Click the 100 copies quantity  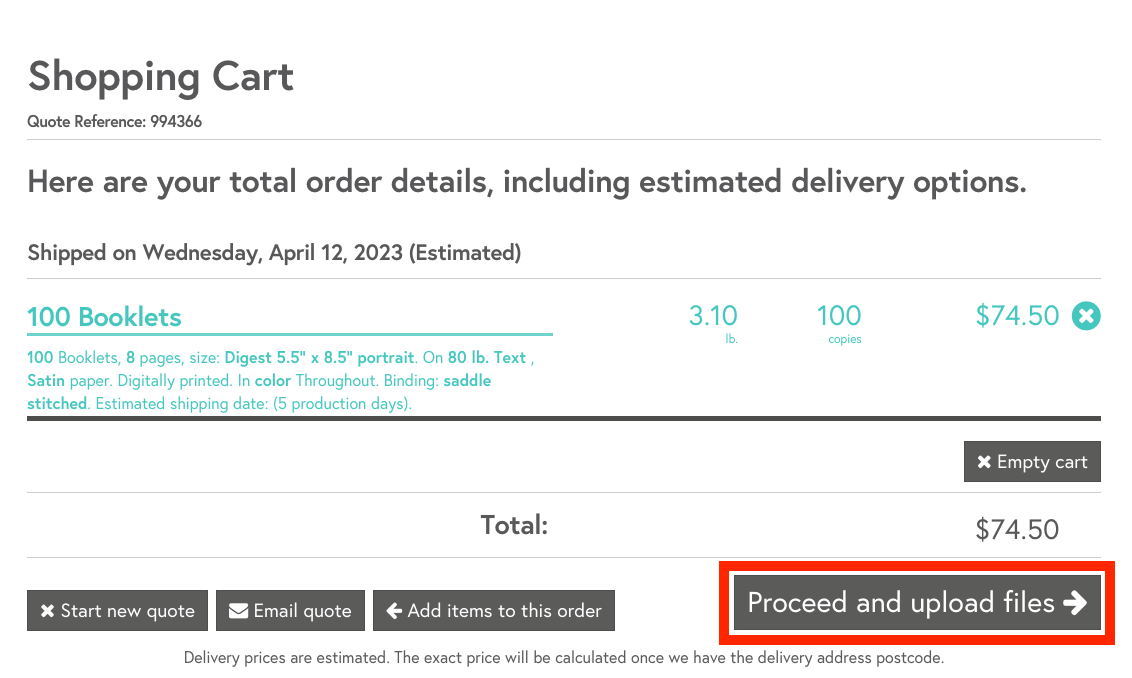pos(838,317)
